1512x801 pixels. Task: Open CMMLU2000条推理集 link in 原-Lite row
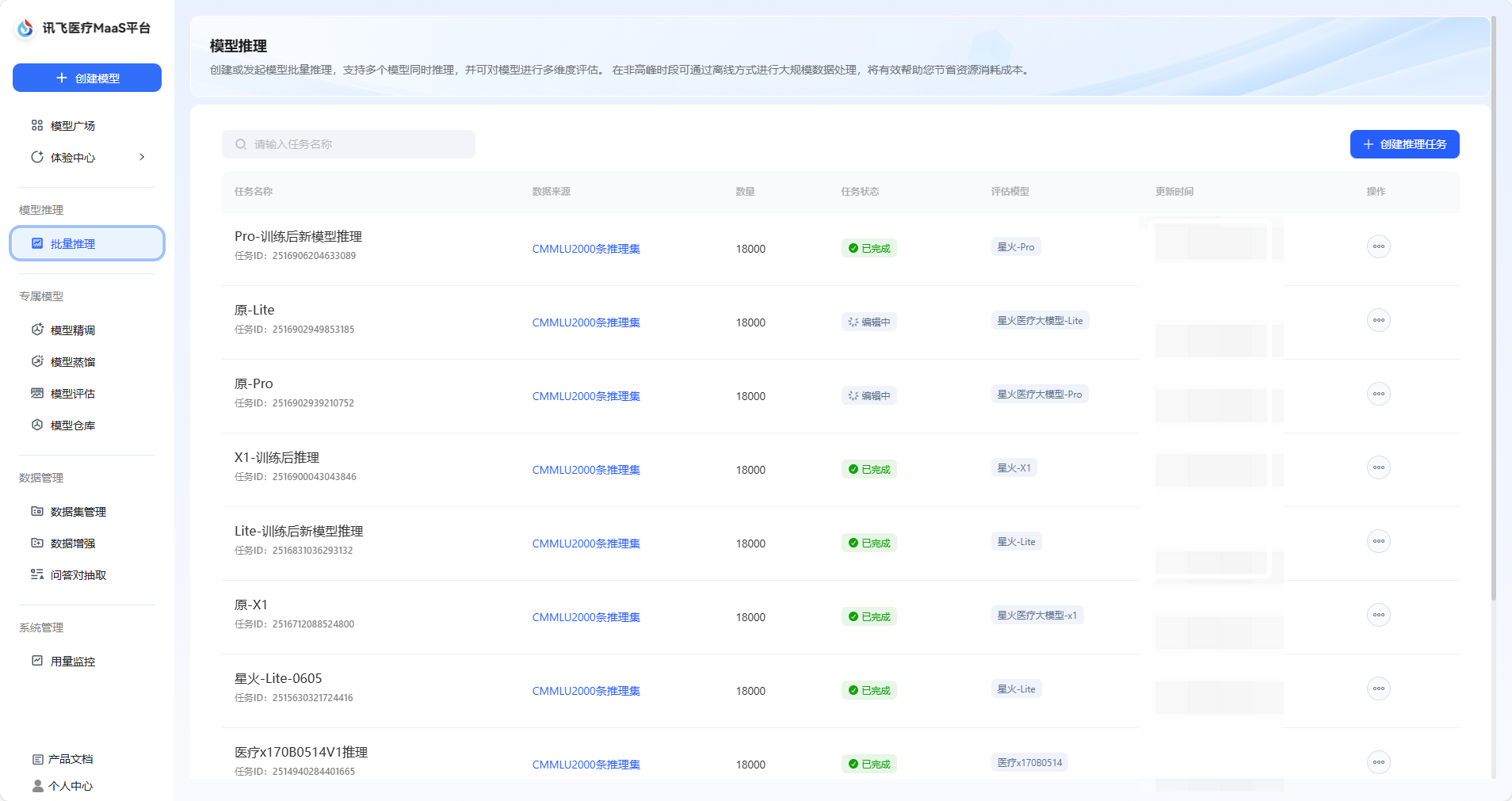[586, 322]
